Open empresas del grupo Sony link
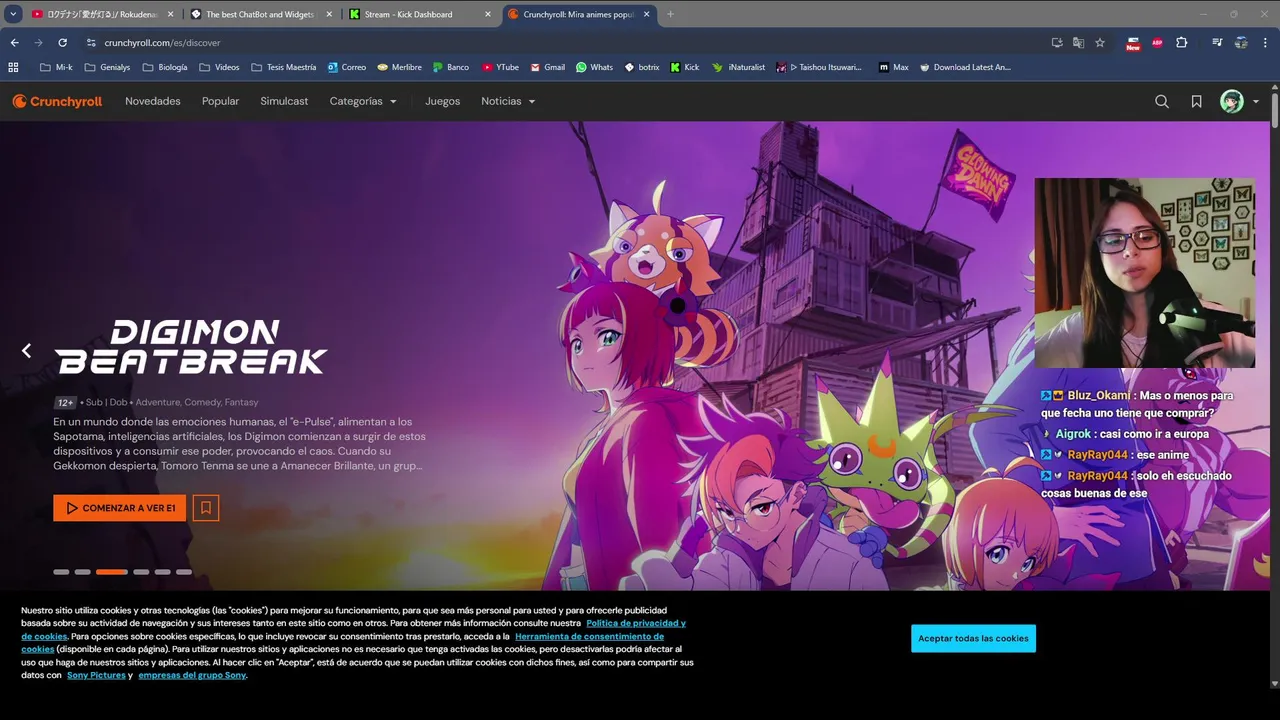This screenshot has height=720, width=1280. click(x=192, y=675)
